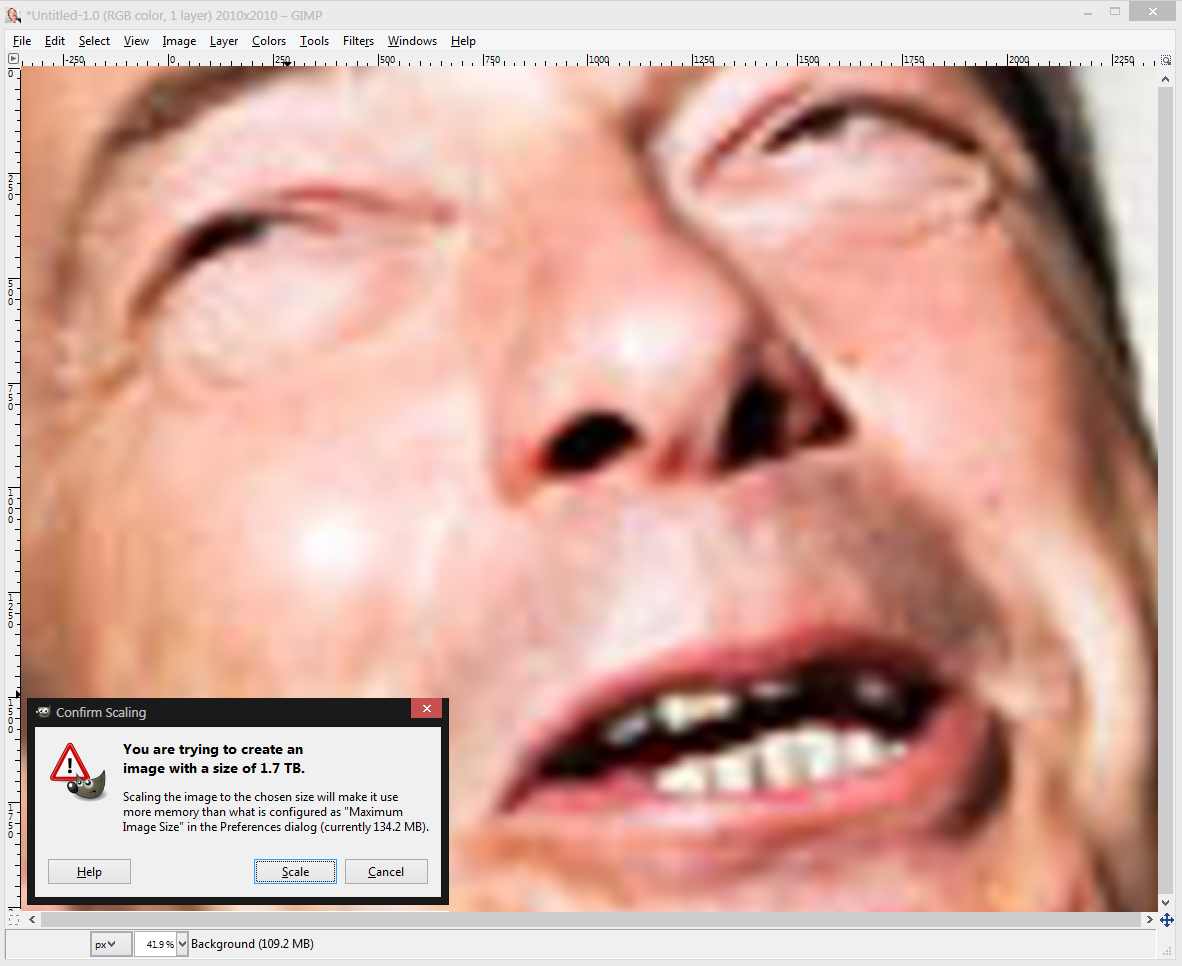This screenshot has width=1182, height=966.
Task: Open the px units dropdown in status bar
Action: (110, 944)
